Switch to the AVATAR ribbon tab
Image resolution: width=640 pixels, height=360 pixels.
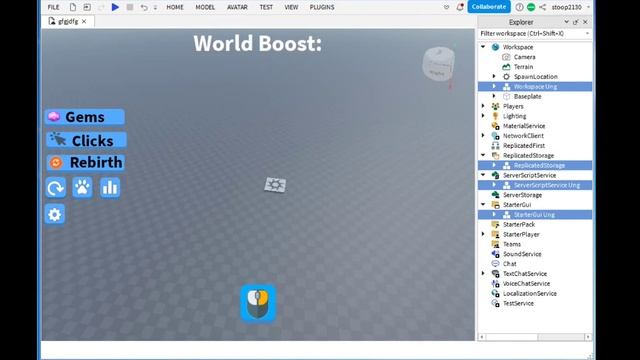click(x=237, y=7)
